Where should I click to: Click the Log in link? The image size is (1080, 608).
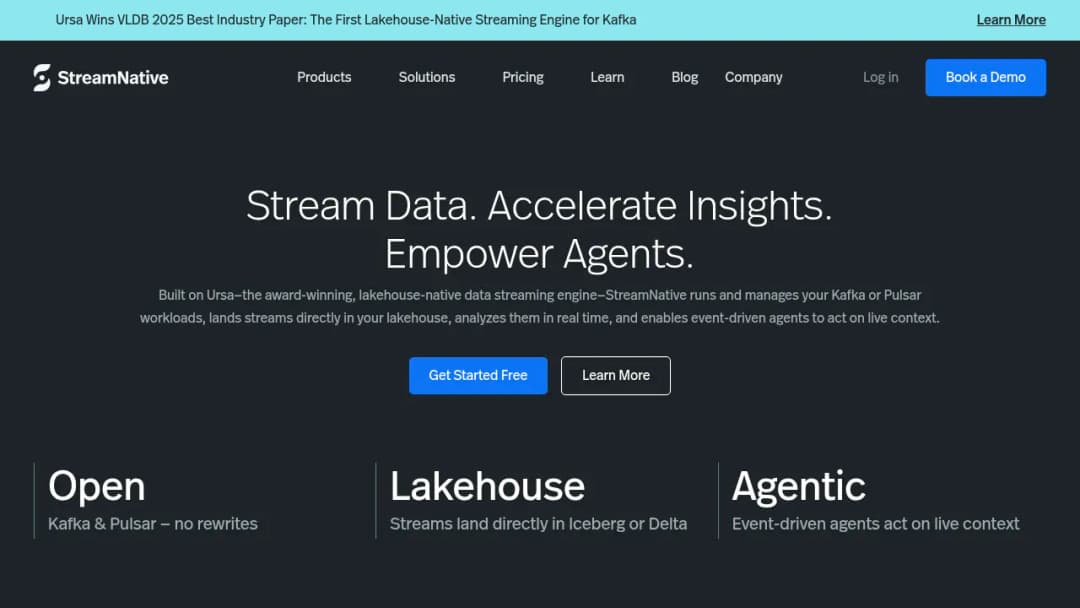click(x=880, y=77)
